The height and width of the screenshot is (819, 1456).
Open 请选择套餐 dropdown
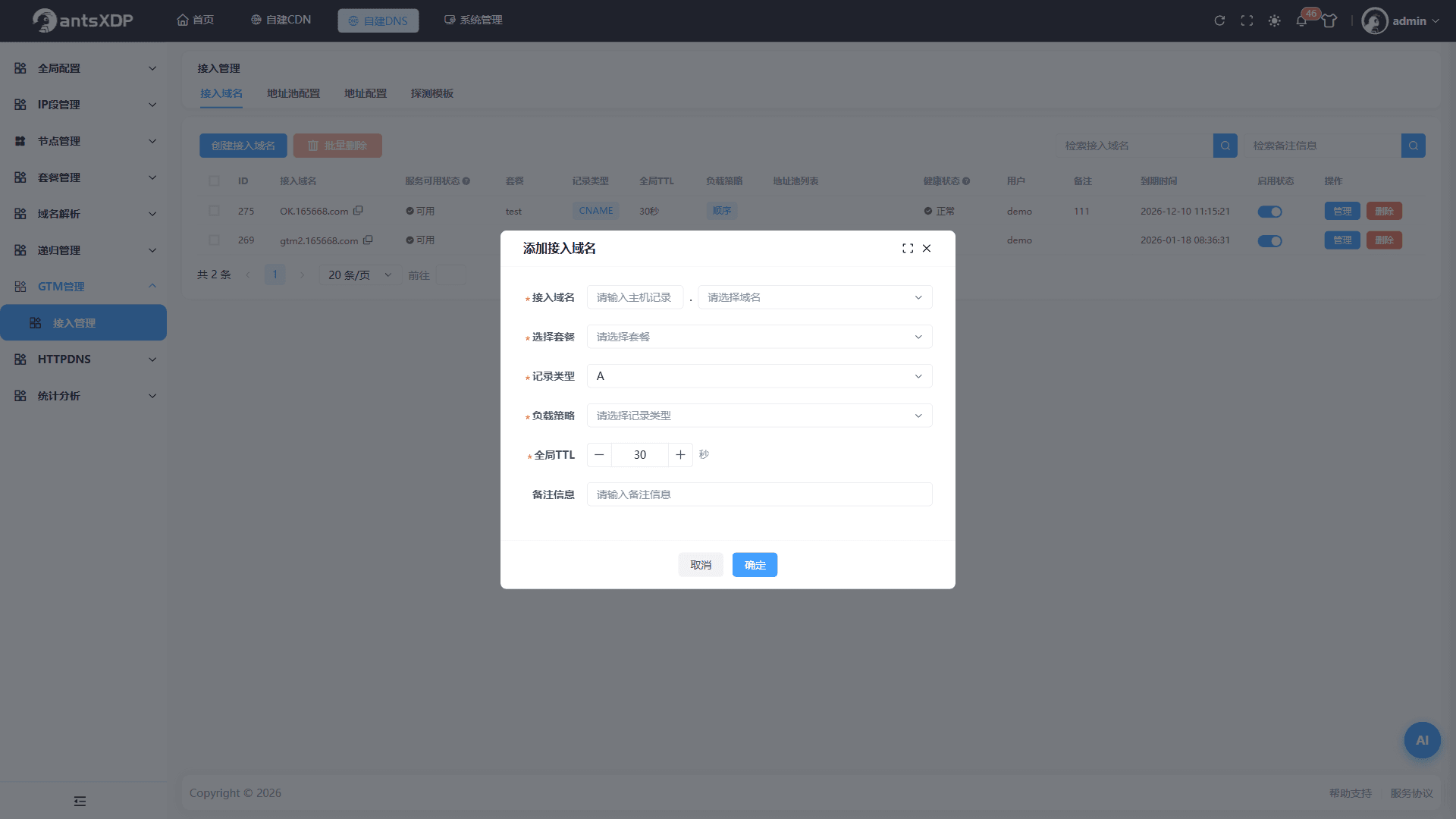(x=759, y=337)
